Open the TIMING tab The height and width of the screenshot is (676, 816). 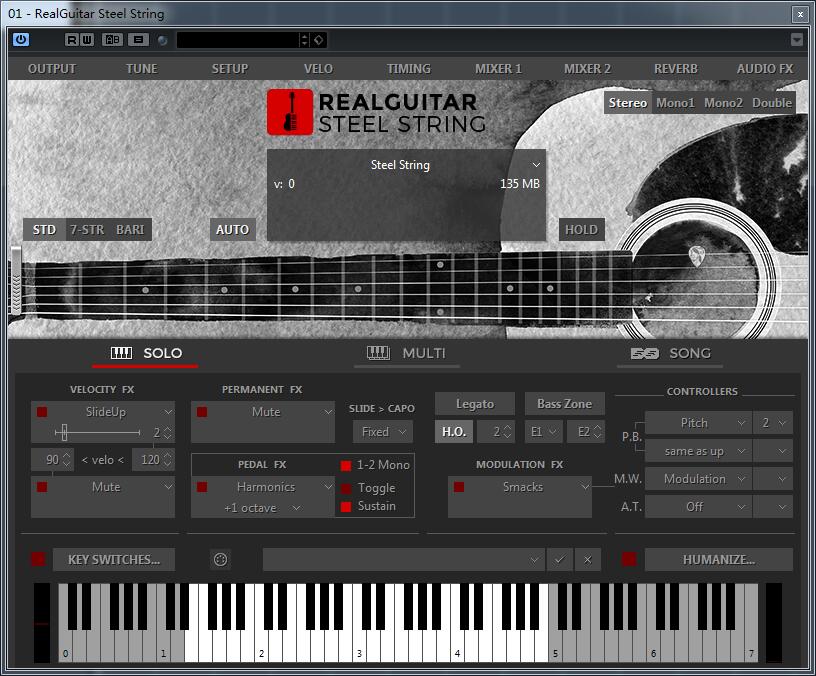409,69
